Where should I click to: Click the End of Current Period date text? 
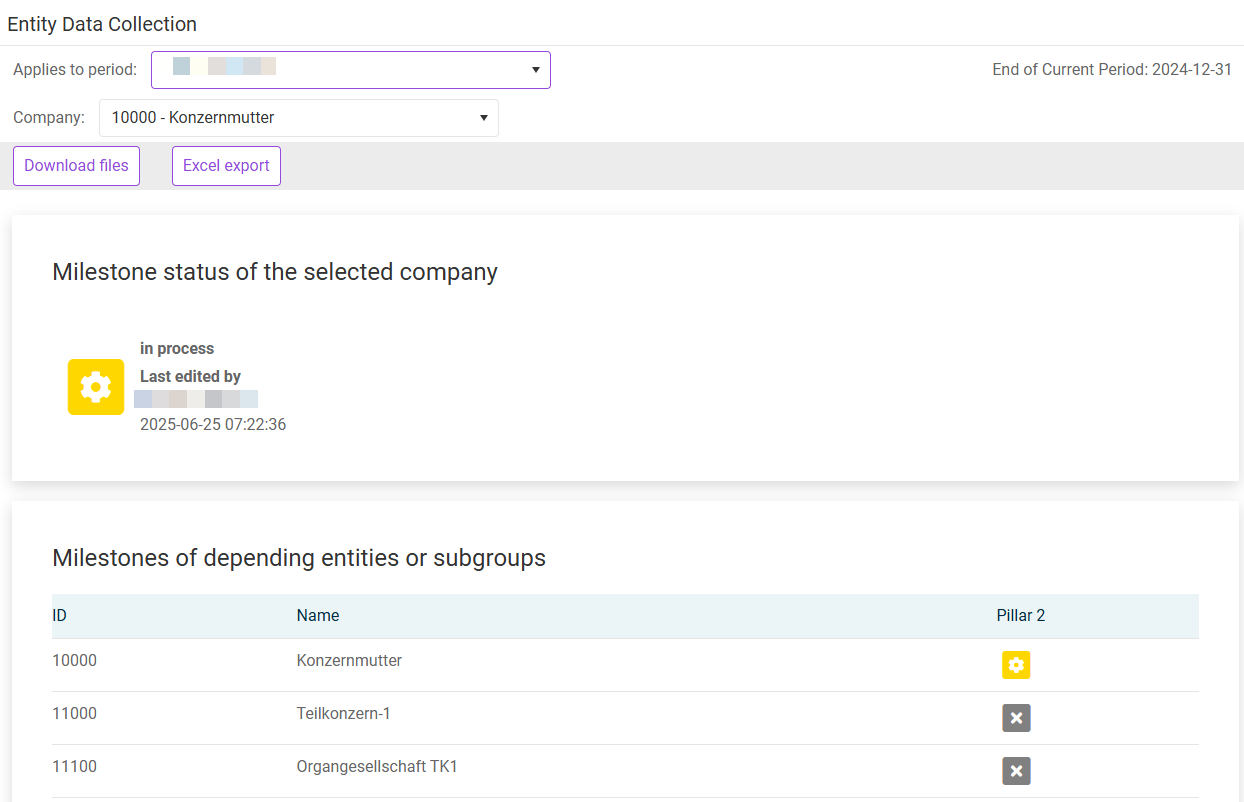1112,70
